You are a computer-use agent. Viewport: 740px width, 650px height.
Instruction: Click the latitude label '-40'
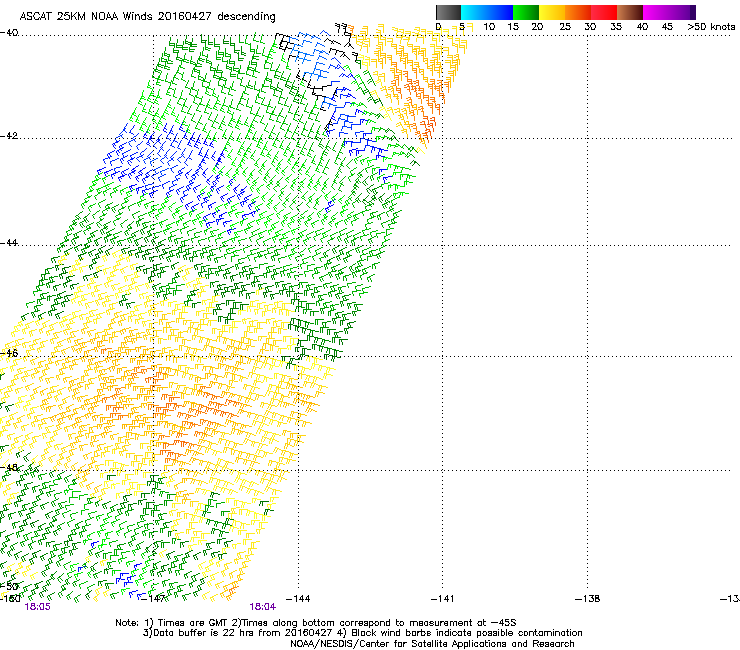coord(9,33)
